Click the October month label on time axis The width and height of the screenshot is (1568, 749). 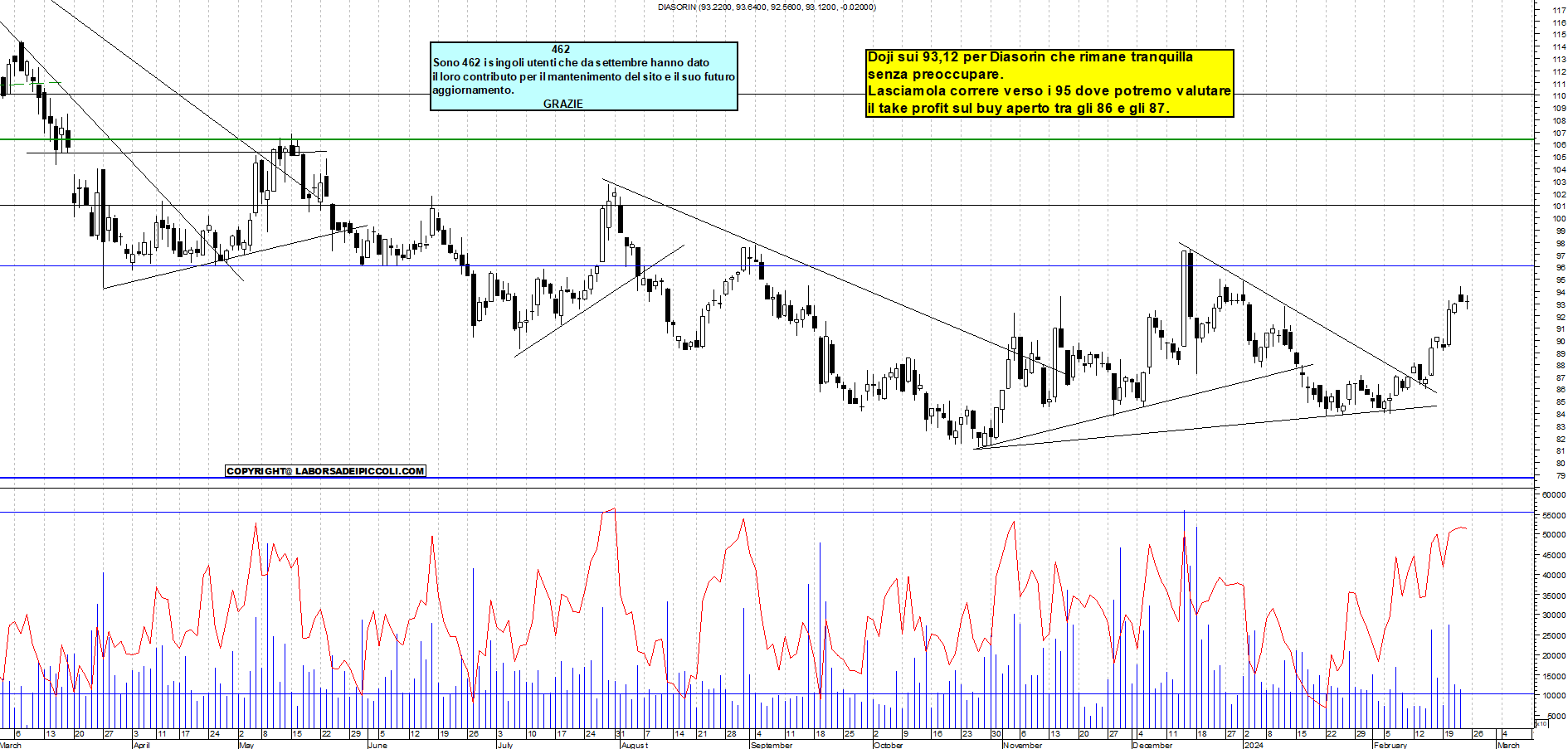pos(888,745)
